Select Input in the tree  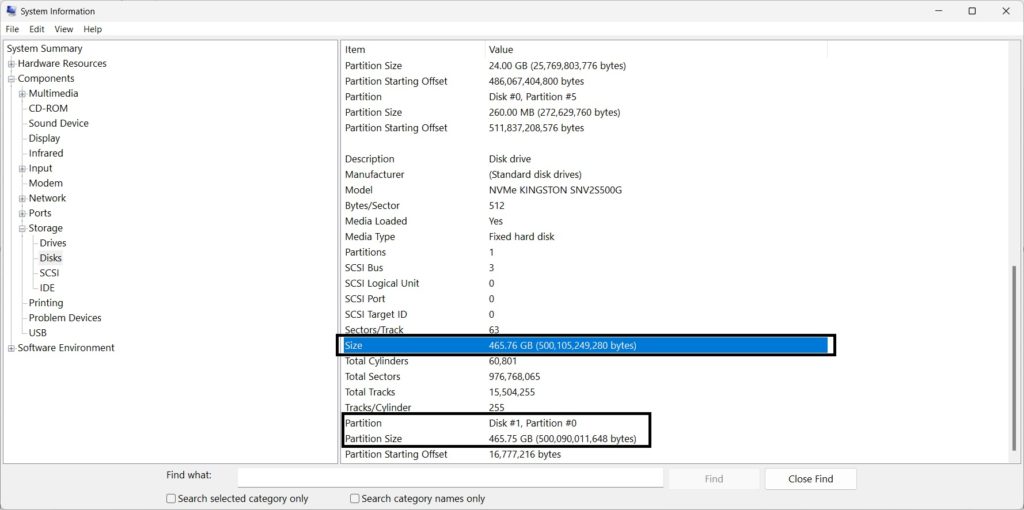tap(40, 168)
